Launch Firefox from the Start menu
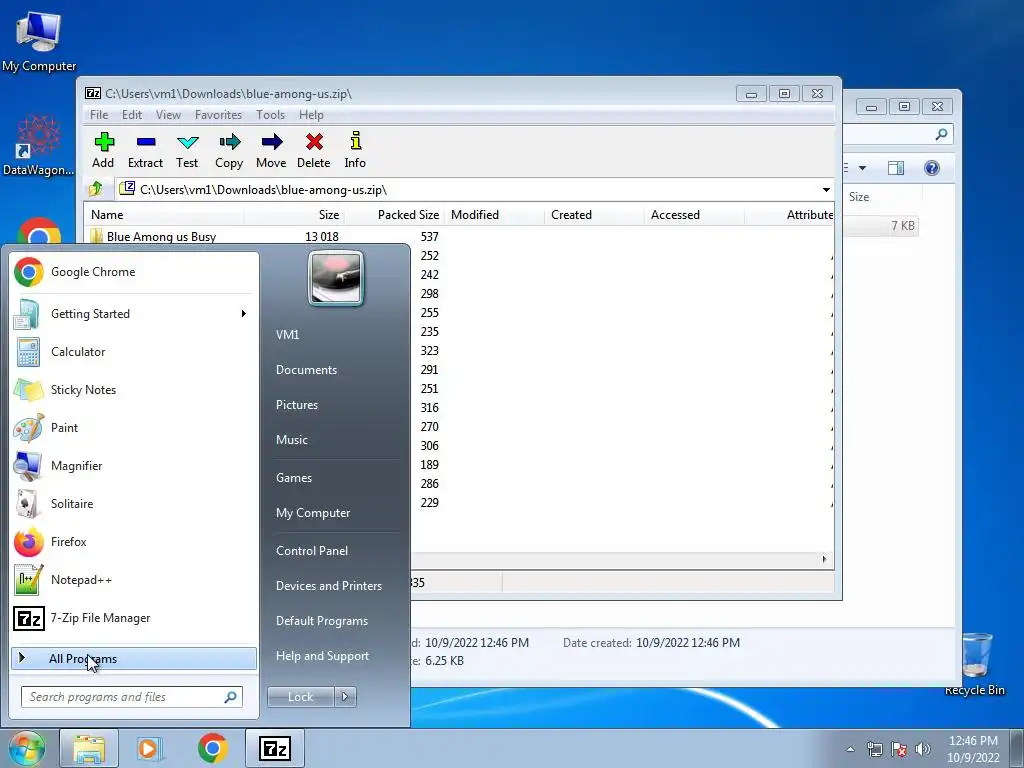 pos(133,541)
